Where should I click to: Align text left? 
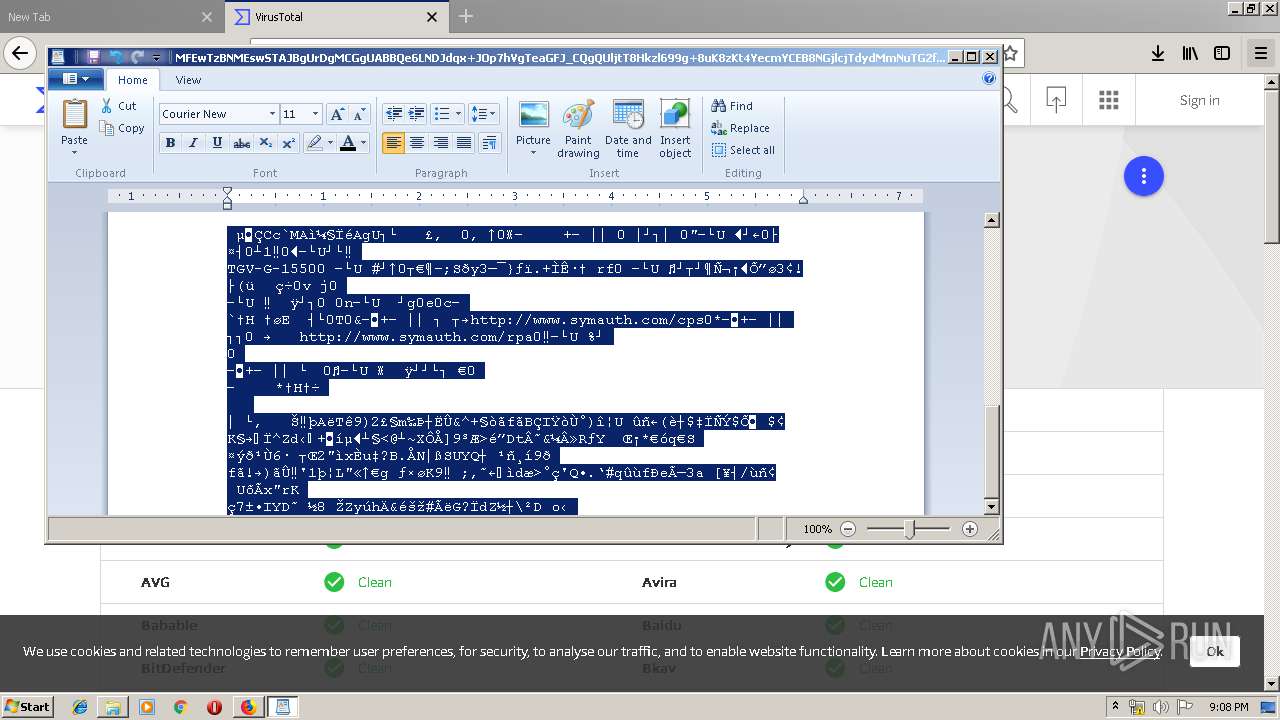click(x=394, y=143)
